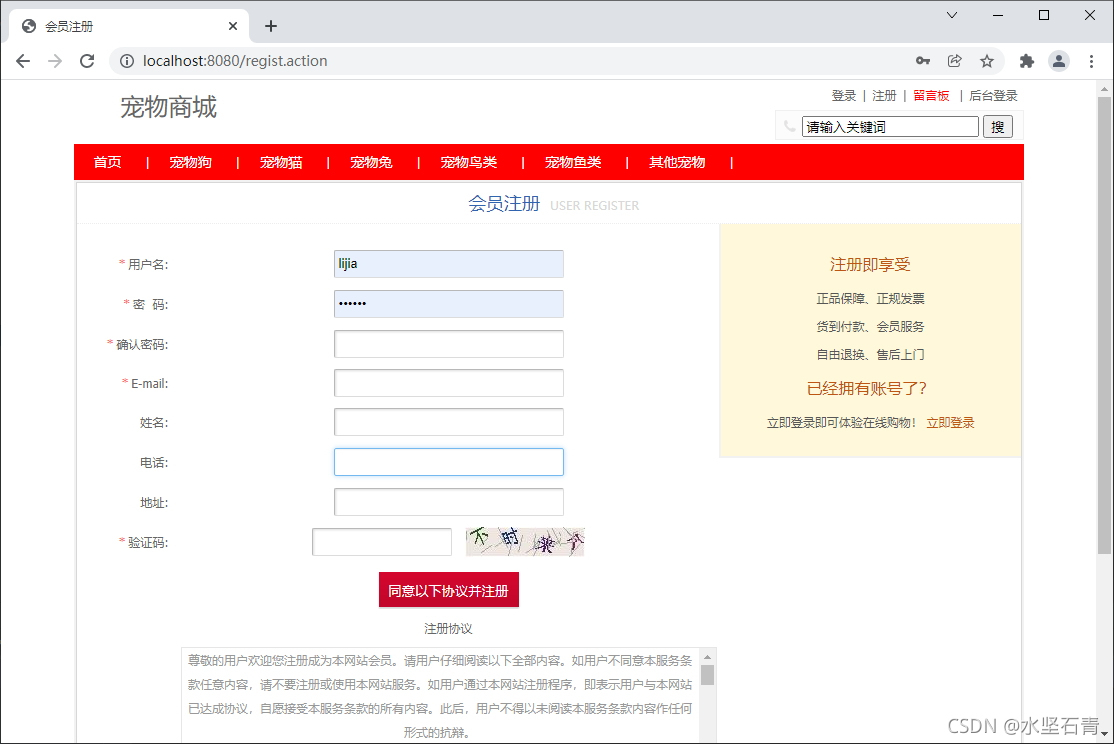1114x744 pixels.
Task: Reload the page with the refresh icon
Action: tap(87, 61)
